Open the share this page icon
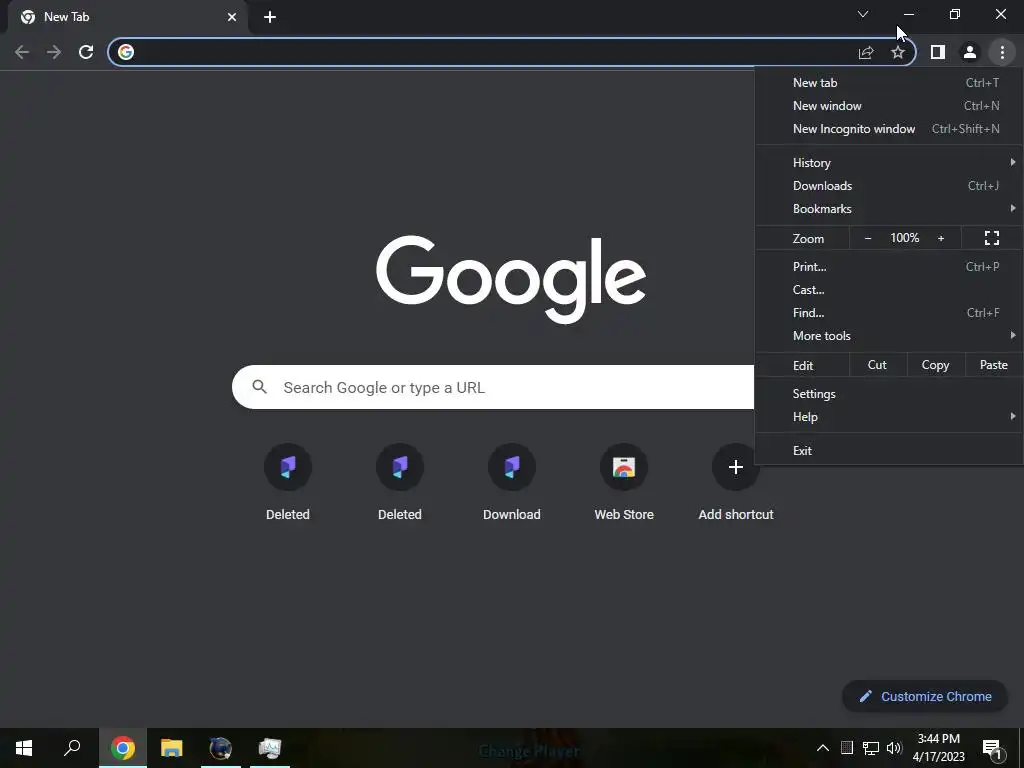The image size is (1024, 768). click(866, 52)
